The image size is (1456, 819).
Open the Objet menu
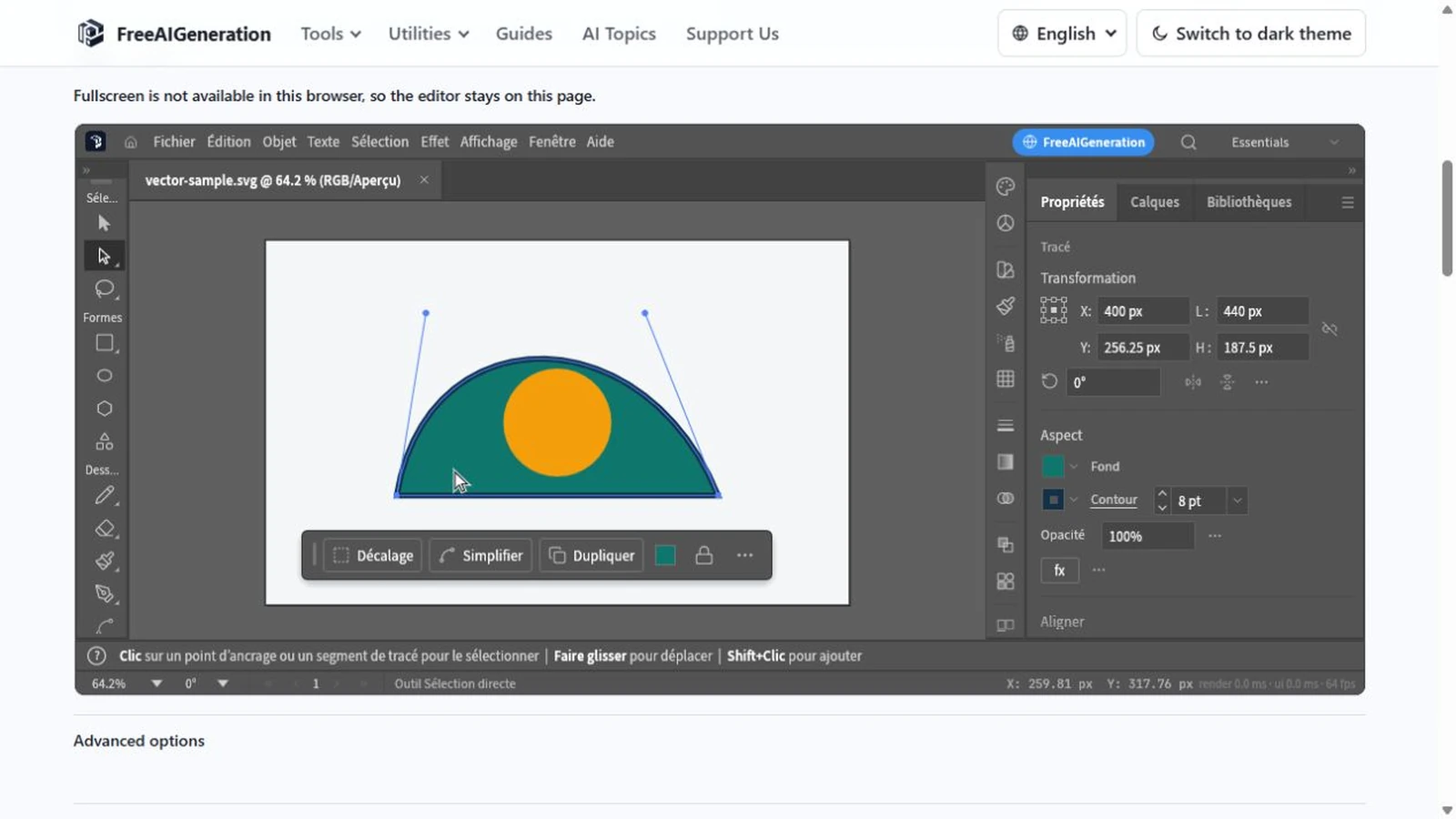point(279,142)
